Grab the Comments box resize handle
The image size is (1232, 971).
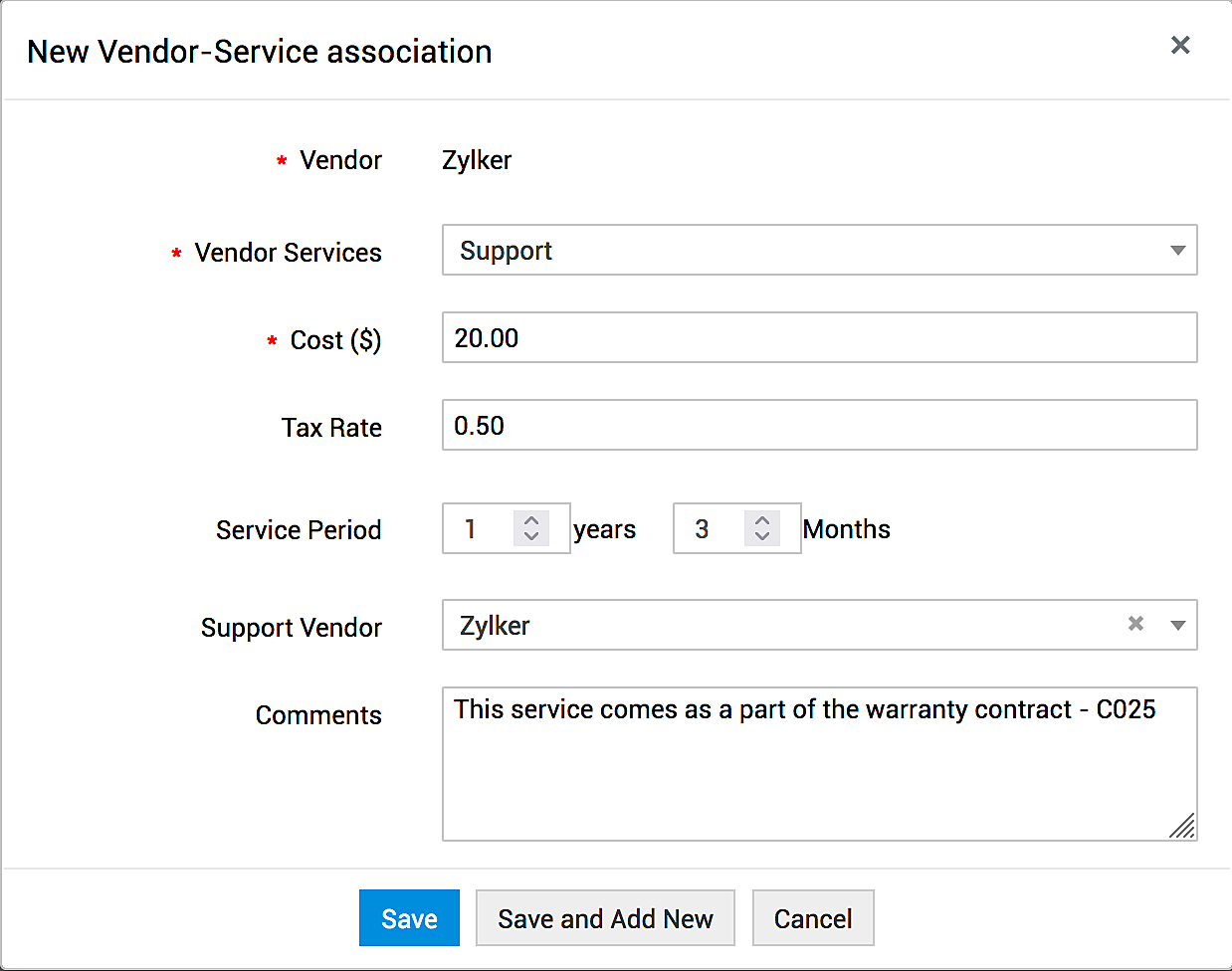click(x=1182, y=827)
